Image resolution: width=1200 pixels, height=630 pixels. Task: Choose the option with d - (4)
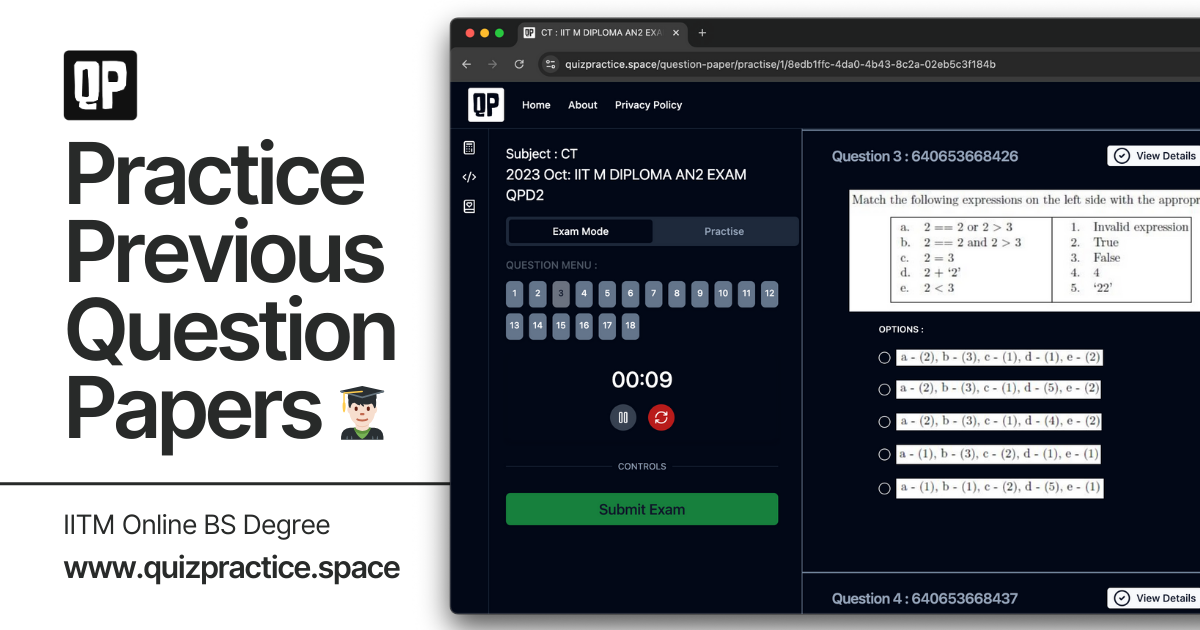(x=884, y=421)
